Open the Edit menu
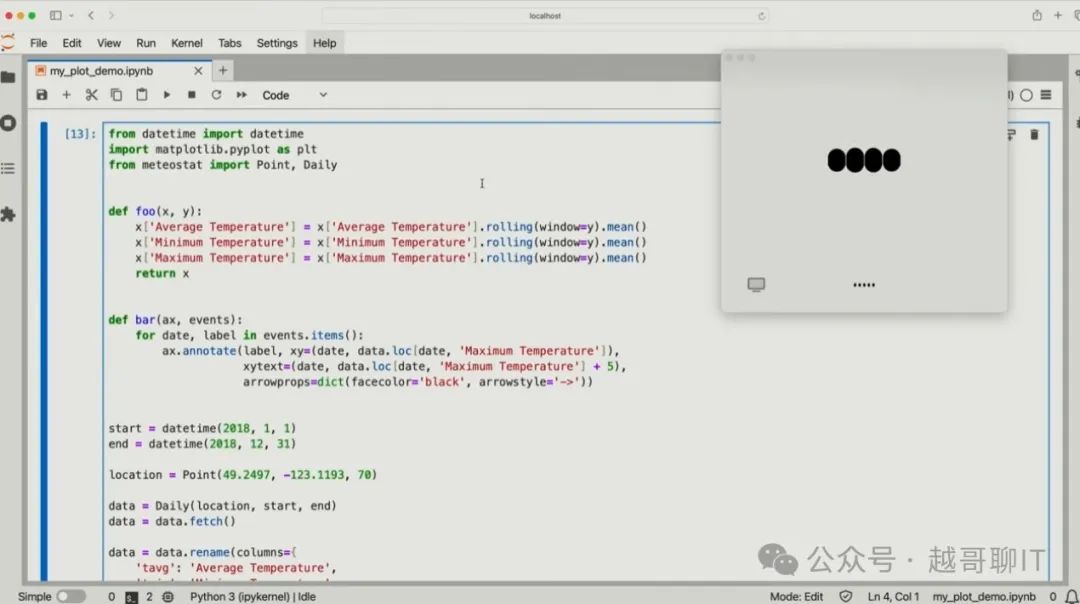Image resolution: width=1080 pixels, height=604 pixels. (72, 43)
